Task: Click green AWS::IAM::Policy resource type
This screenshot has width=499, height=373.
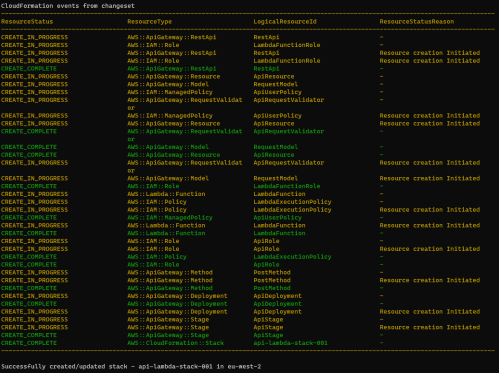Action: click(x=157, y=257)
